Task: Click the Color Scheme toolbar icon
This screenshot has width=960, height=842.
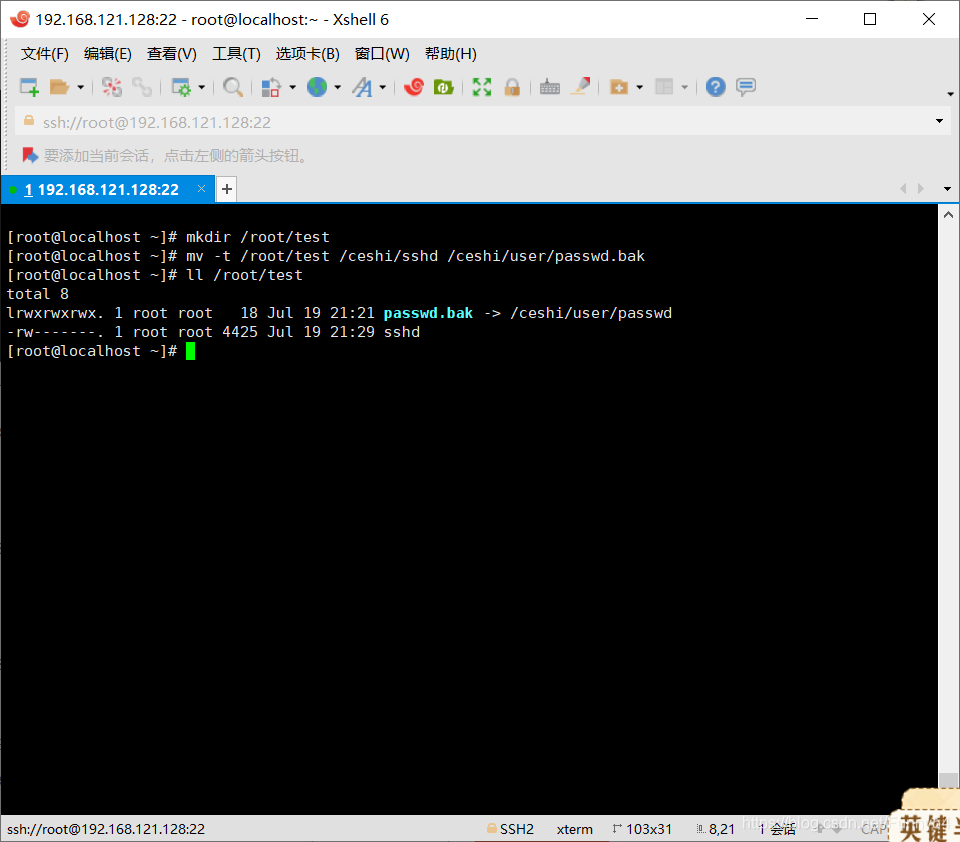Action: 271,87
